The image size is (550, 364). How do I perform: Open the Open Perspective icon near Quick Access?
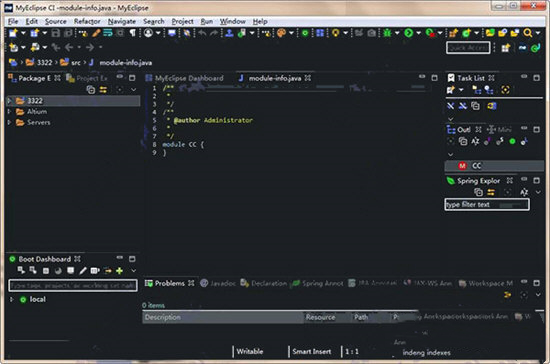click(x=505, y=48)
